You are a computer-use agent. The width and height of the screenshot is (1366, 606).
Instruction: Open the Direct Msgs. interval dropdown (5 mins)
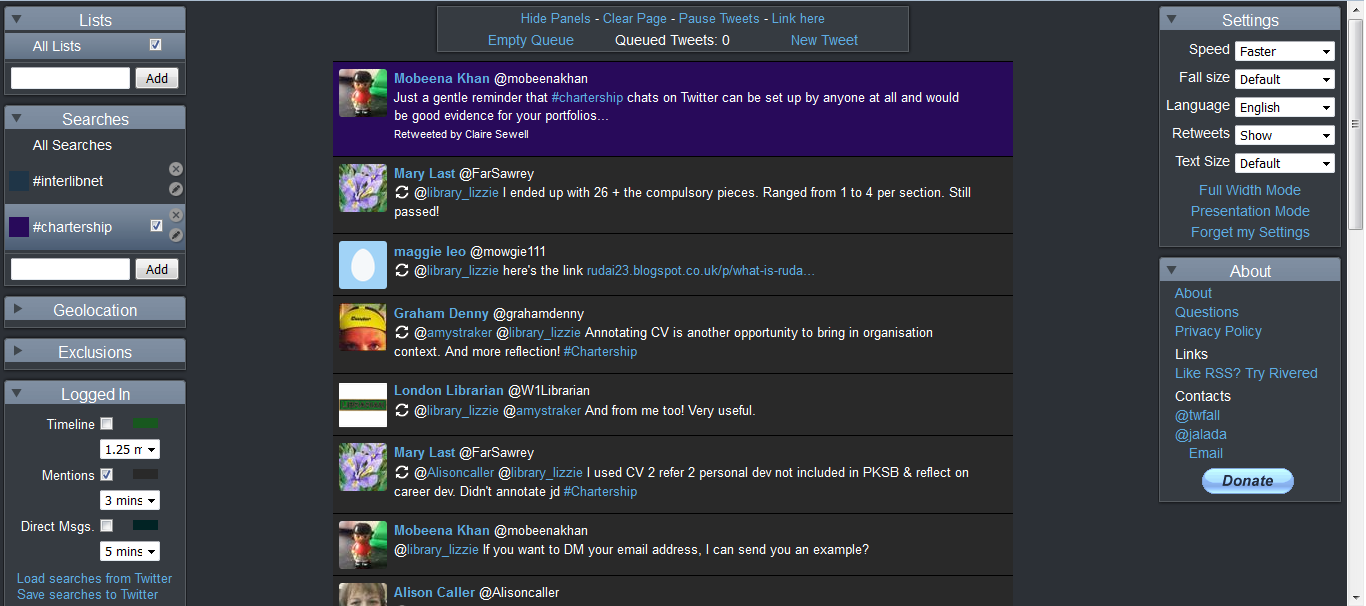[130, 552]
